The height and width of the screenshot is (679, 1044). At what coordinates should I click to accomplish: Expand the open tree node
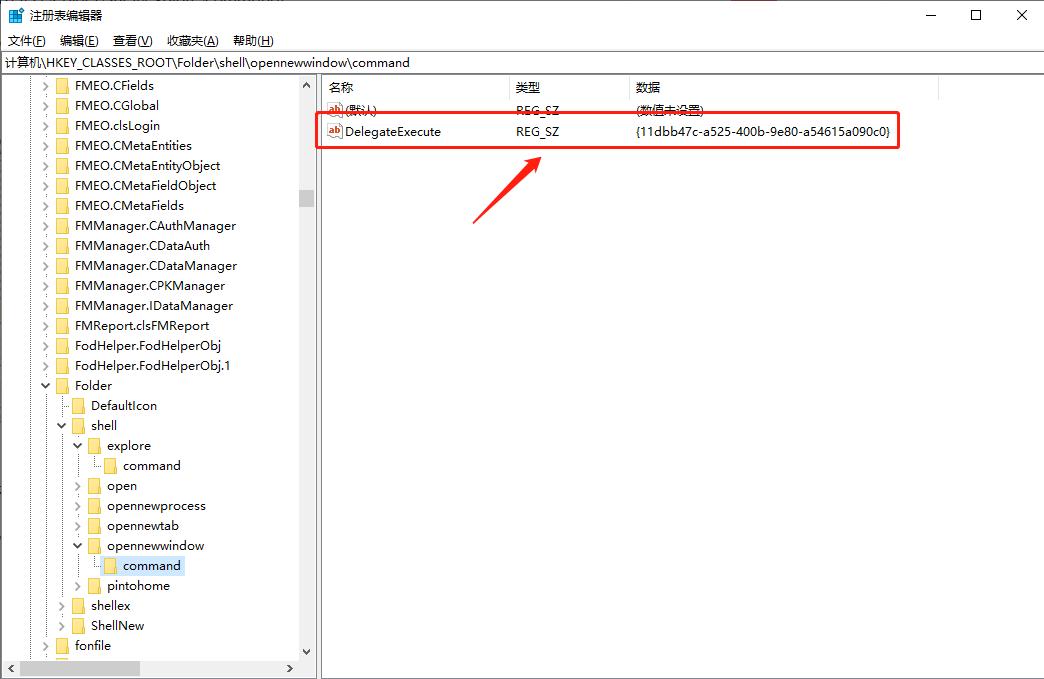pos(77,485)
